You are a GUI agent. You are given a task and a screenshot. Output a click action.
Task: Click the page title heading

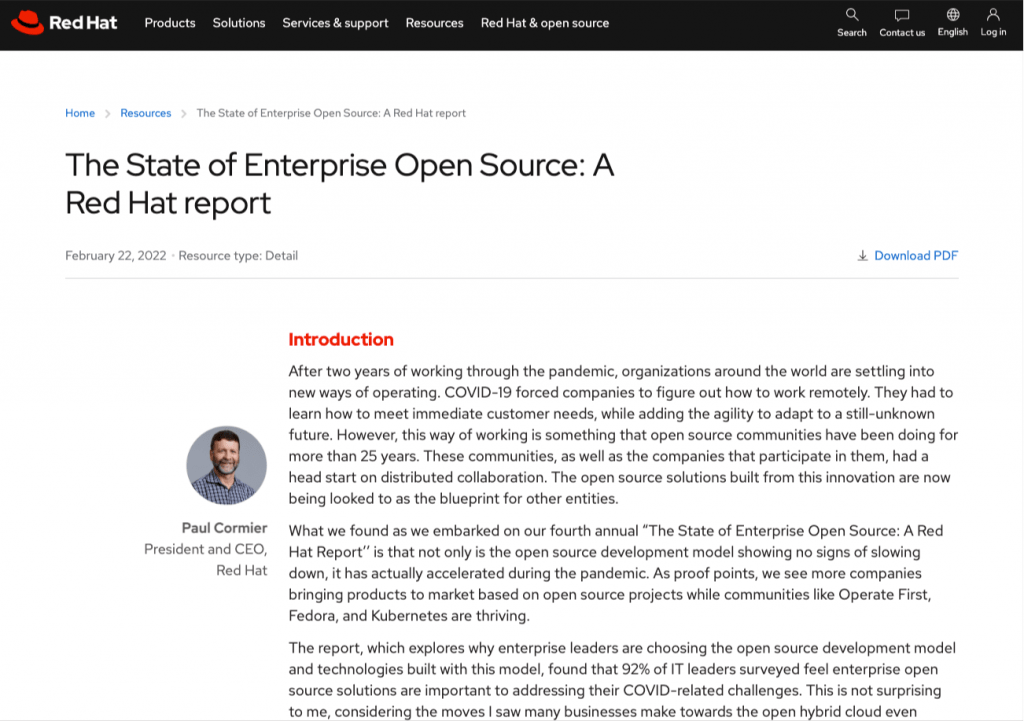point(340,184)
